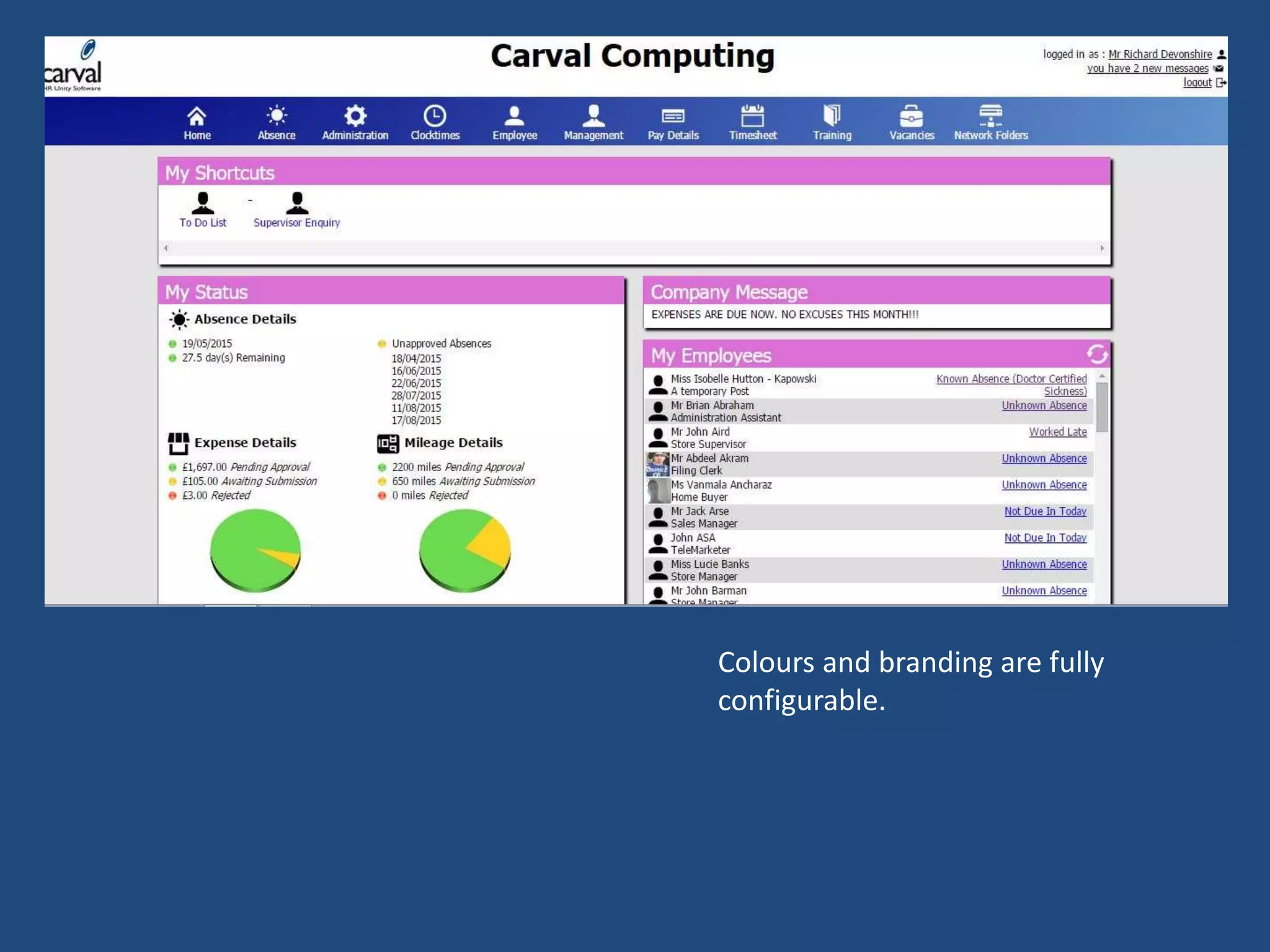1270x952 pixels.
Task: Open John ASA's Not Due In Today link
Action: [x=1046, y=538]
